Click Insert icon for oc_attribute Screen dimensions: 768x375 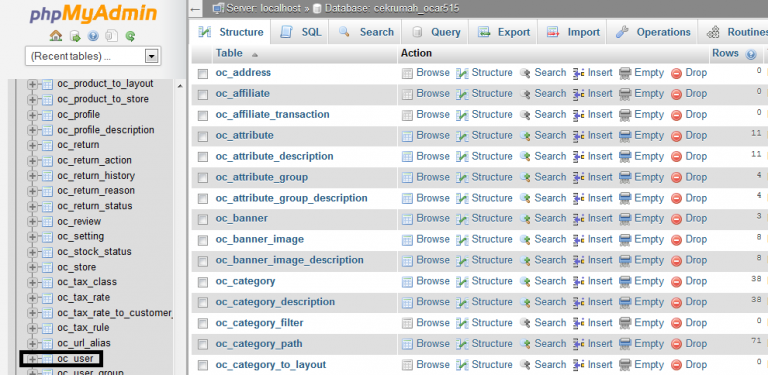pos(579,136)
